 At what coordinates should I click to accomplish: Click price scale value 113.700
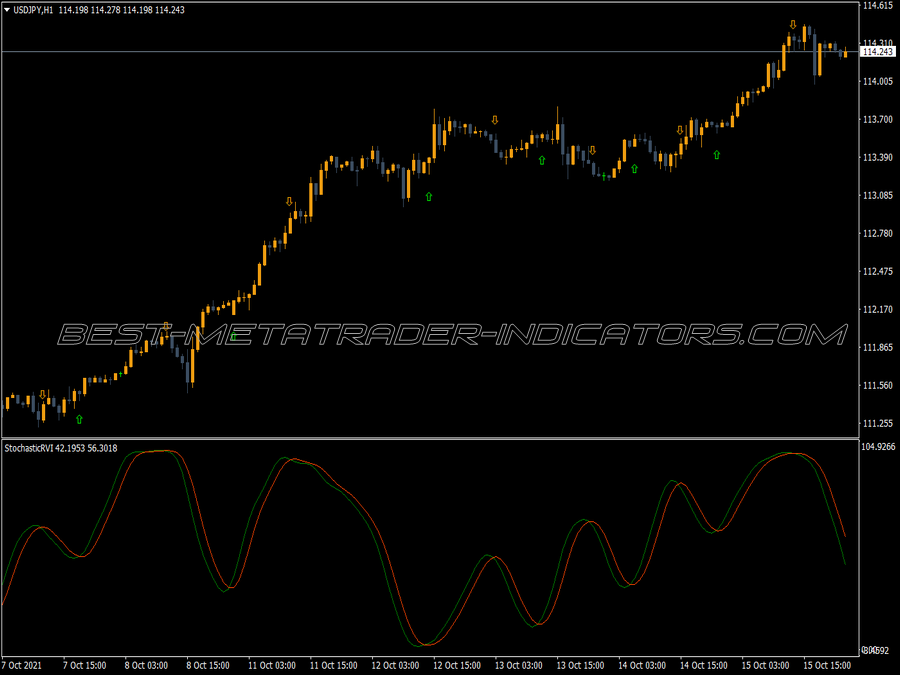point(878,119)
